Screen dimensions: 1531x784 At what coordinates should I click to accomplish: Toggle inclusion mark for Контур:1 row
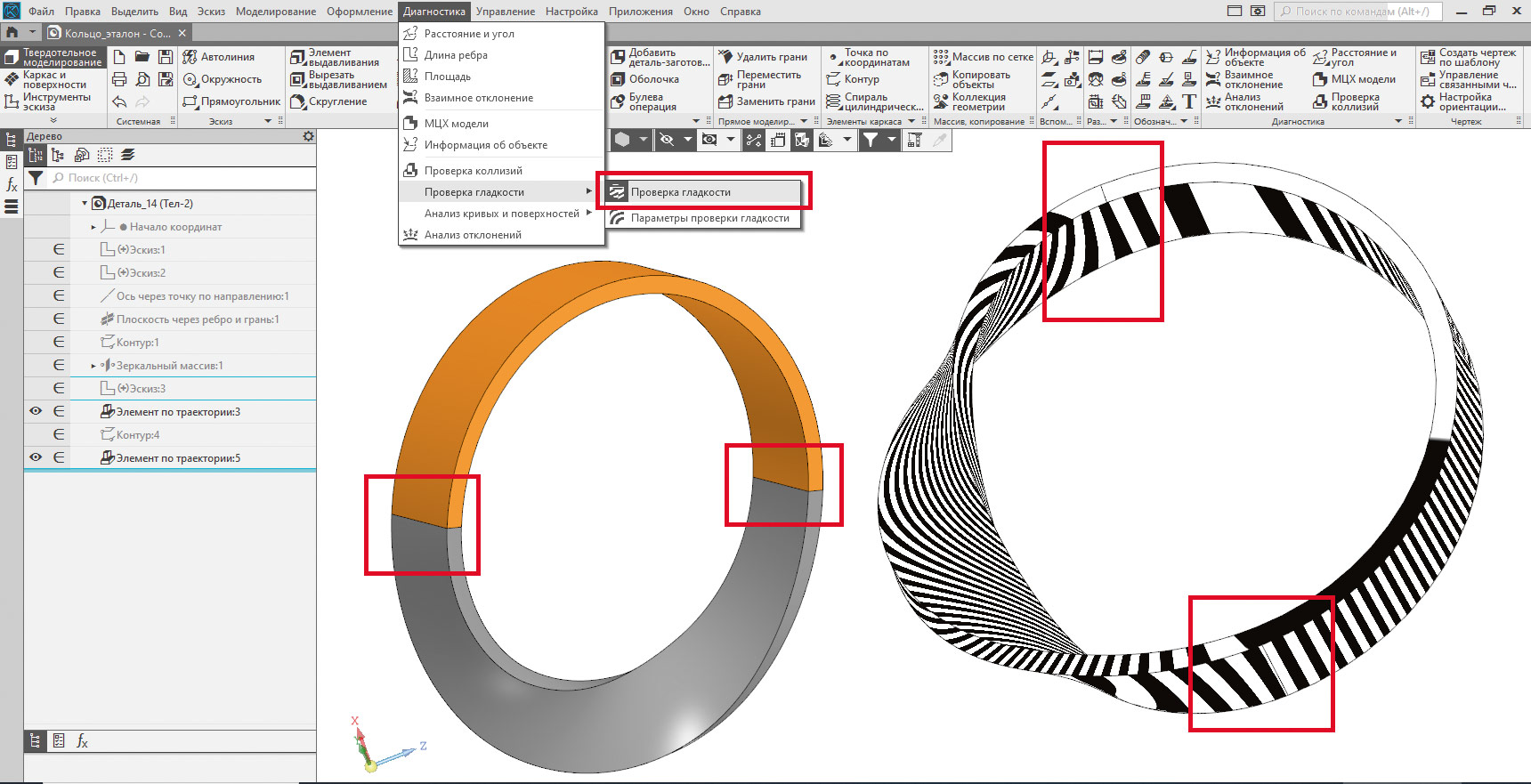59,342
